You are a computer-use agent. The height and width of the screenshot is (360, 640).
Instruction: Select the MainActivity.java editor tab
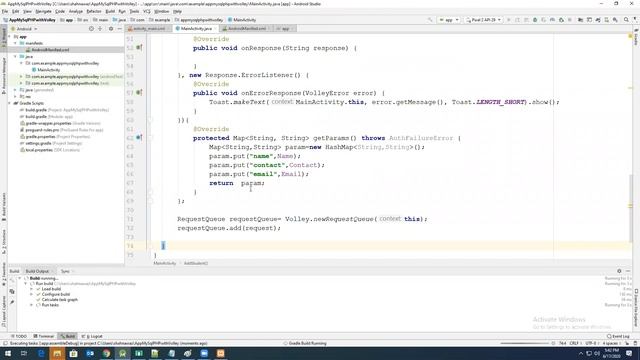click(x=196, y=29)
